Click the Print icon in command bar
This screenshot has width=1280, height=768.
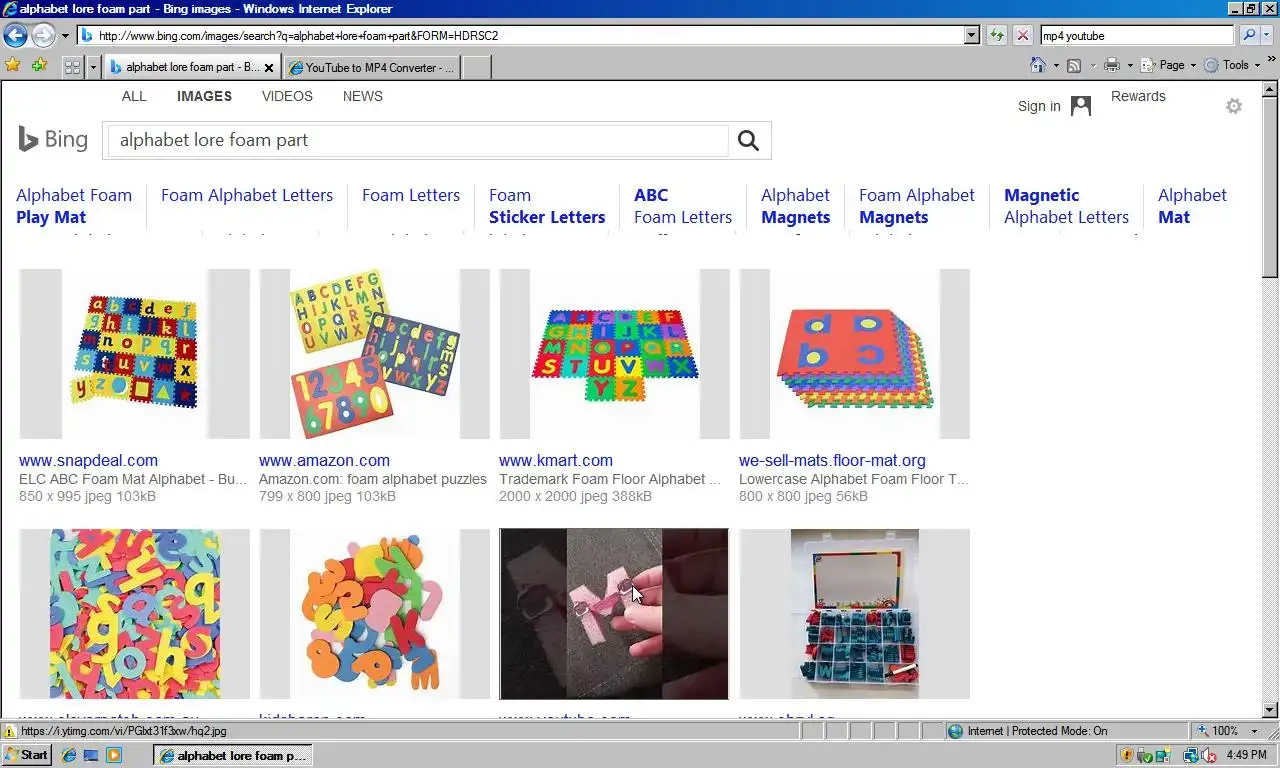(1111, 65)
